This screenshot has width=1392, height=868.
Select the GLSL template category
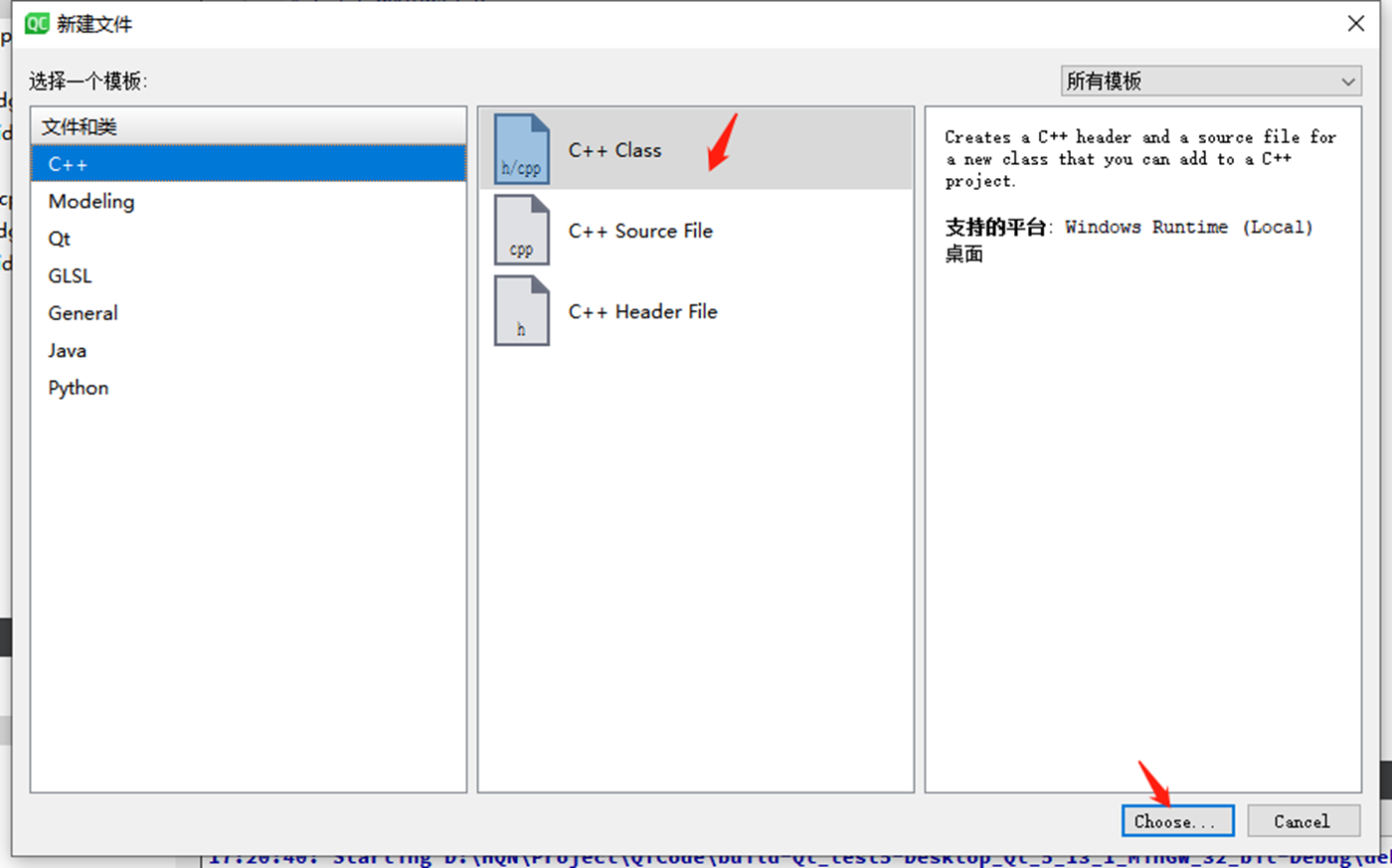point(69,275)
